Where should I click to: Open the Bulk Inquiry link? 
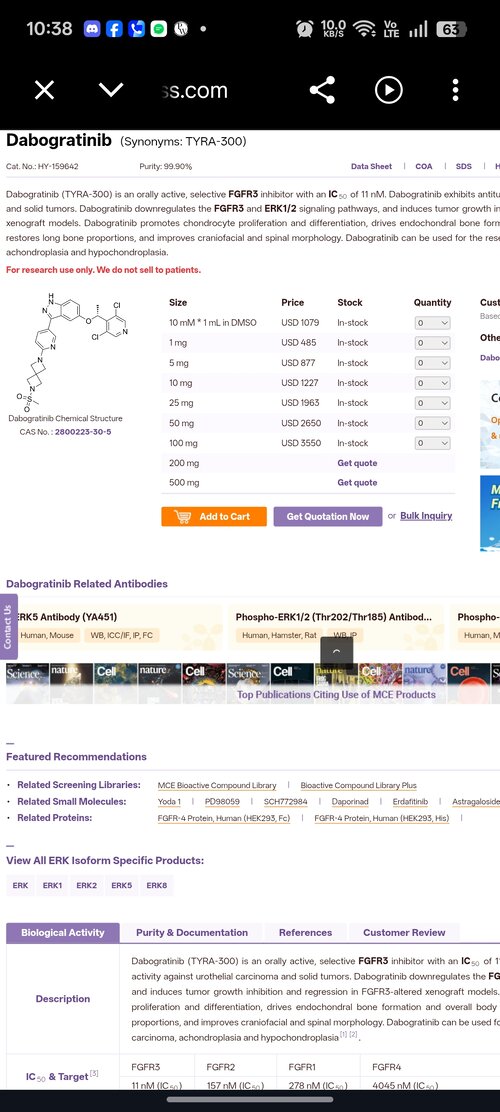[x=426, y=516]
